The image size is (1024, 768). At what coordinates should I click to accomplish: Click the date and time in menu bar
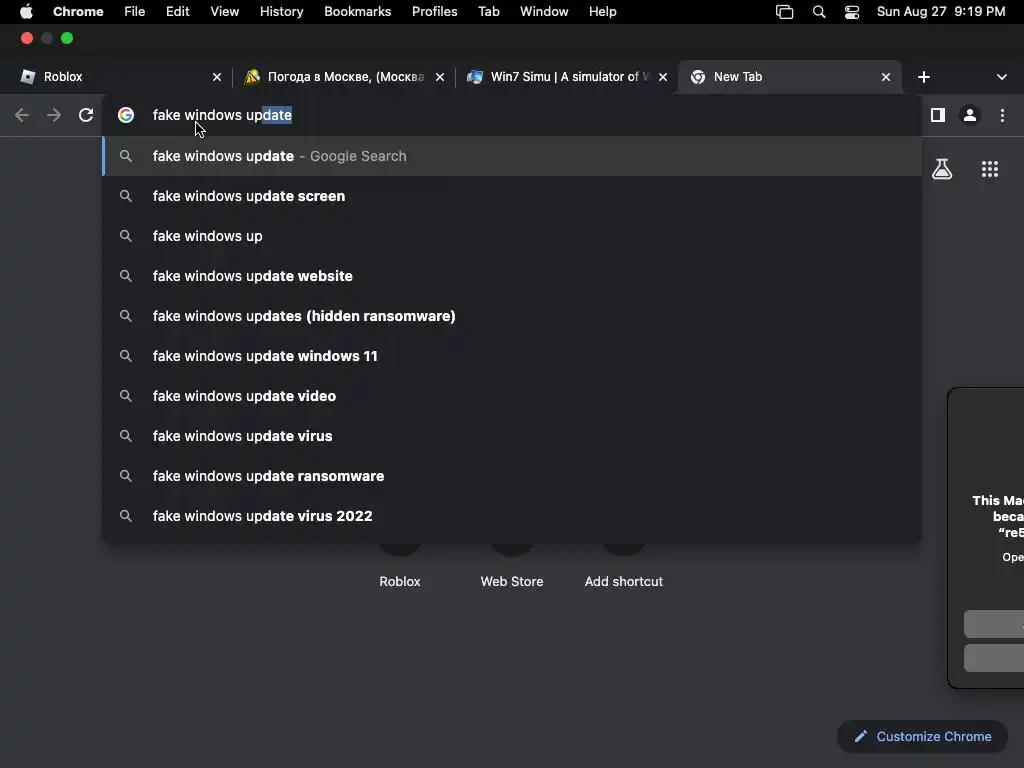(940, 12)
